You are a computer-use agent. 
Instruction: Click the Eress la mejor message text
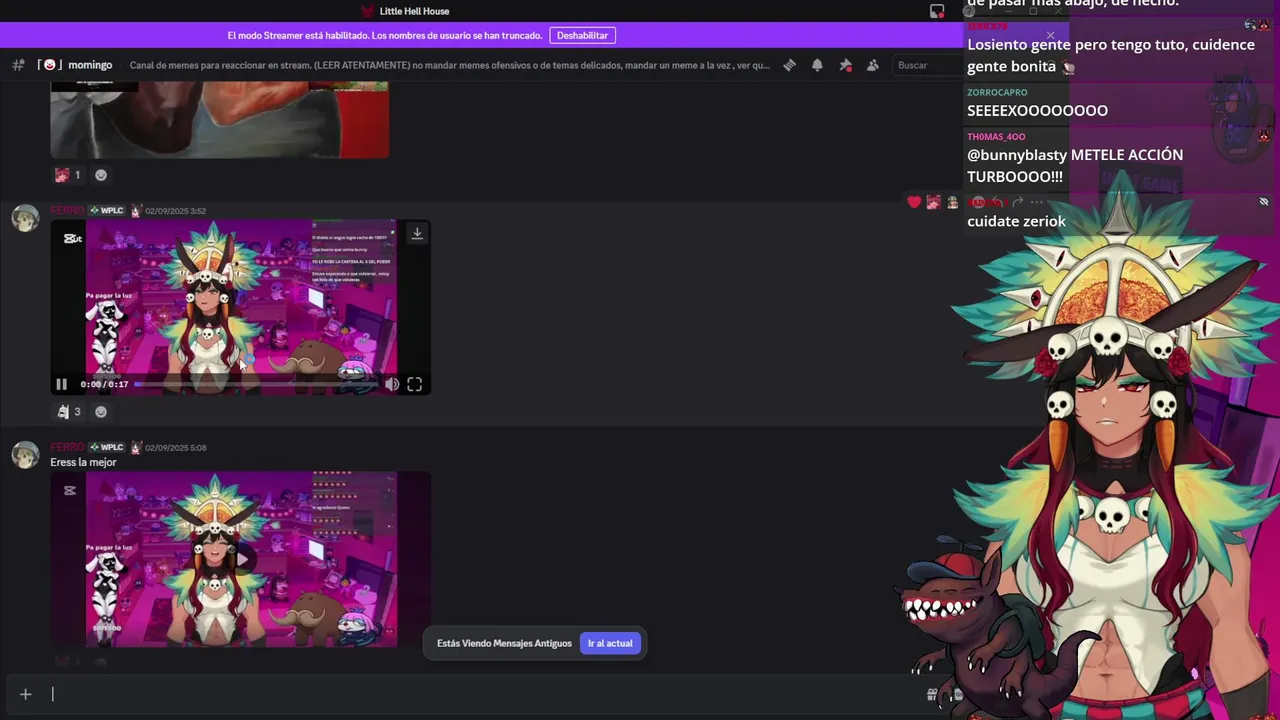coord(83,462)
